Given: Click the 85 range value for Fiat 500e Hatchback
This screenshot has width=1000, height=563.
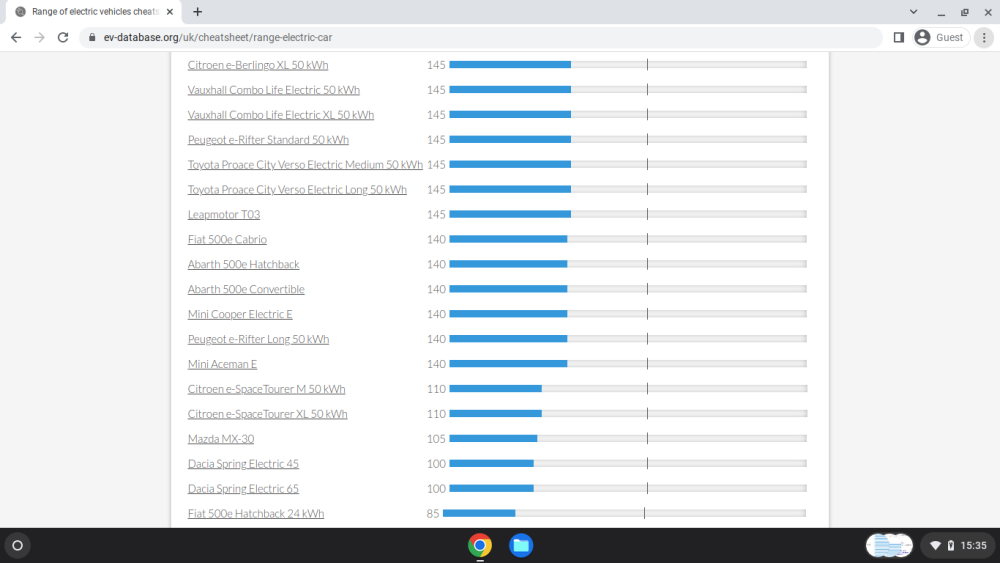Looking at the screenshot, I should 433,513.
